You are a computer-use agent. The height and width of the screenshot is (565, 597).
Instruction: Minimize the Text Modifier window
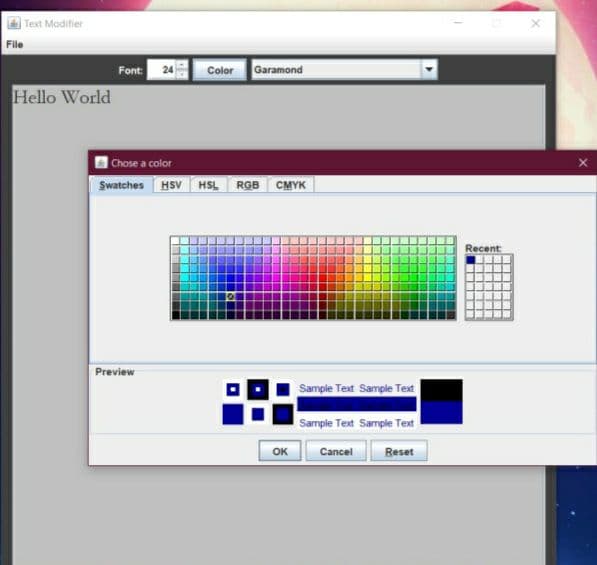[458, 23]
